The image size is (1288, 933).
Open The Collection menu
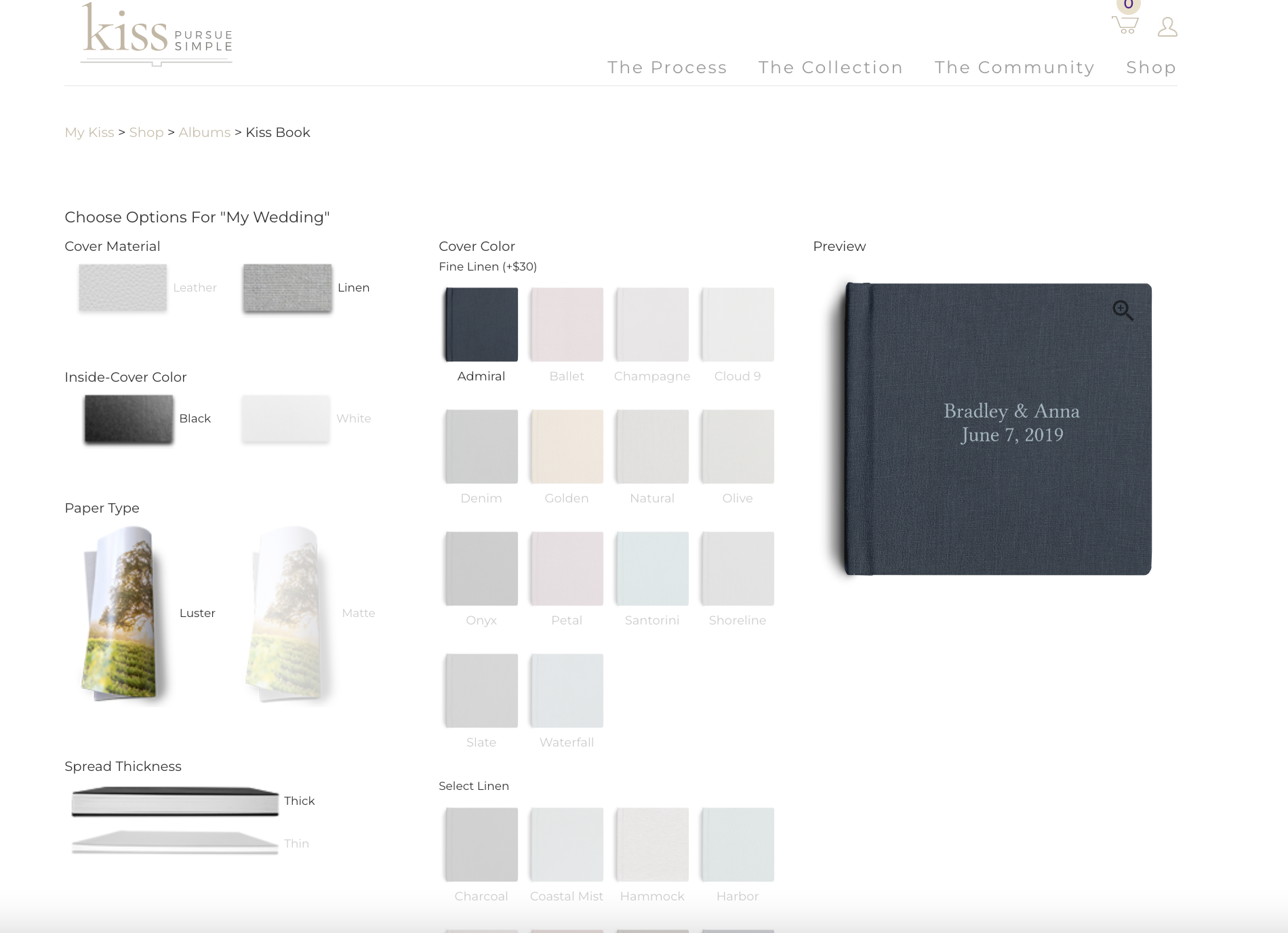coord(830,67)
